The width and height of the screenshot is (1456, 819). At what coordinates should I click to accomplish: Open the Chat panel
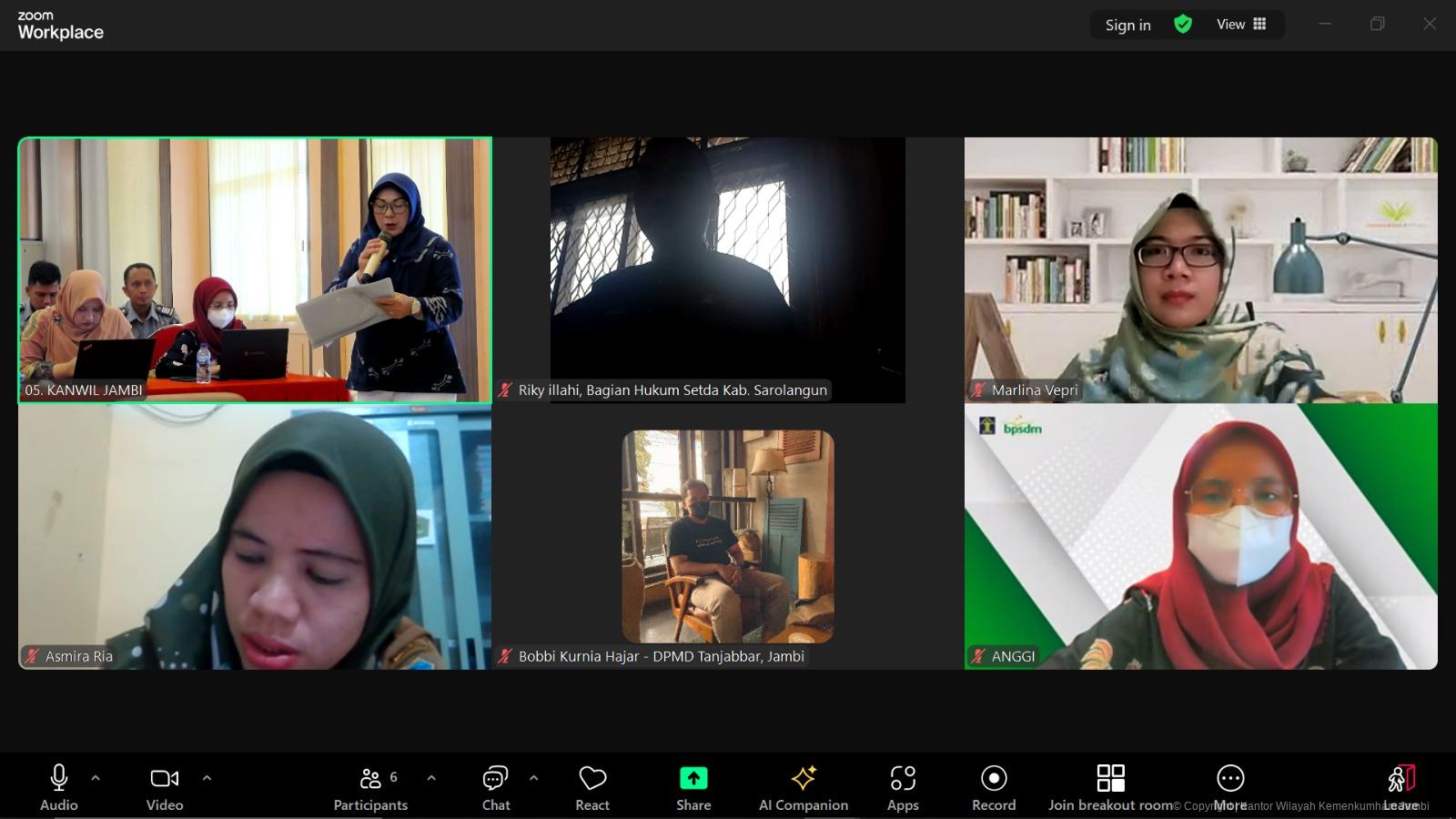tap(496, 787)
